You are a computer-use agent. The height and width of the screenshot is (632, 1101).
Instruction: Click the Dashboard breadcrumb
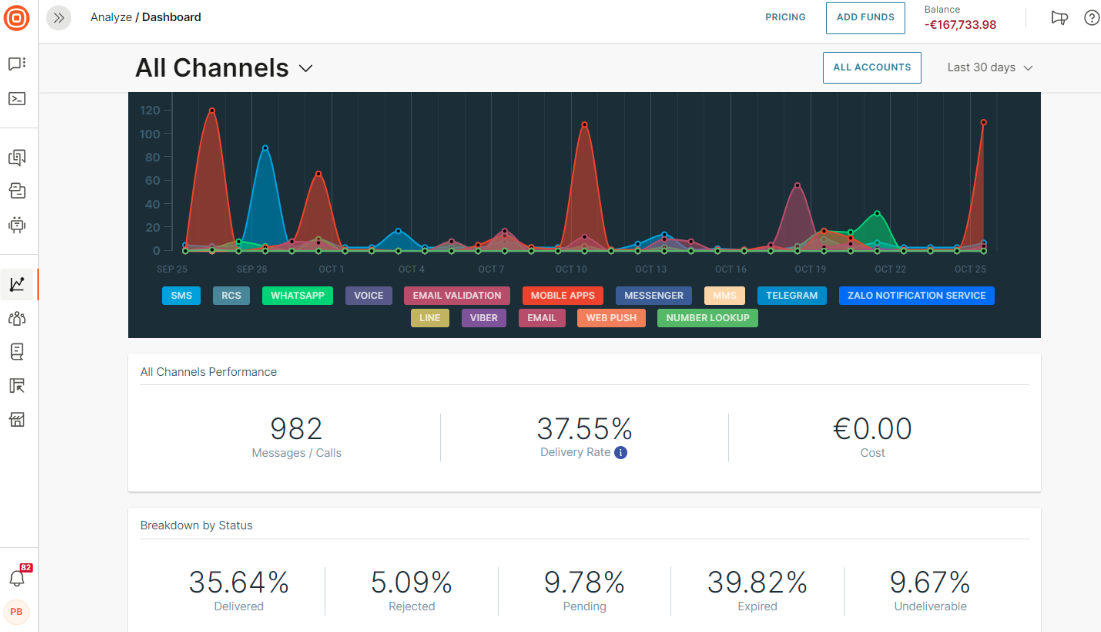point(171,17)
